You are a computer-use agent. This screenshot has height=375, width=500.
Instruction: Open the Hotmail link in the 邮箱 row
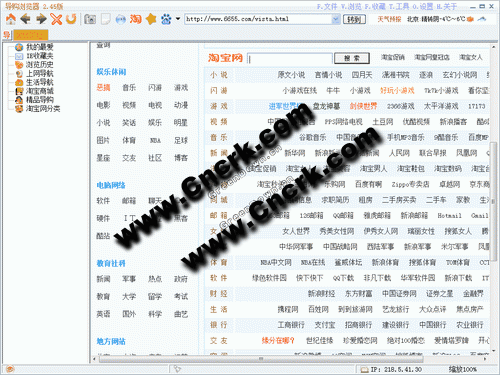[x=449, y=216]
